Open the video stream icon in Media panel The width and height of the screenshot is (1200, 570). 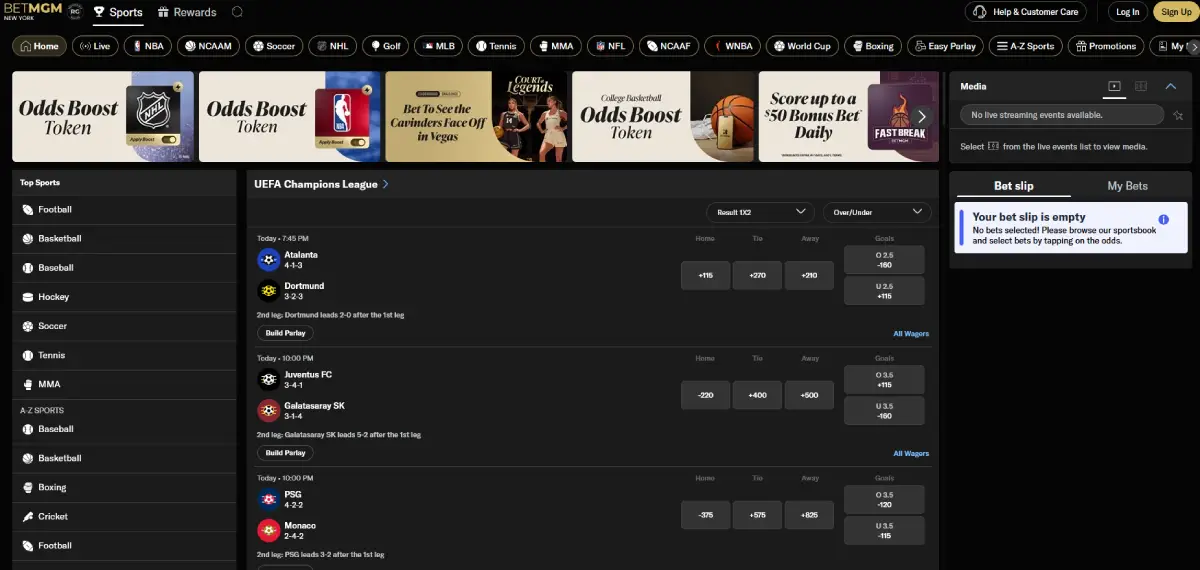[x=1114, y=87]
